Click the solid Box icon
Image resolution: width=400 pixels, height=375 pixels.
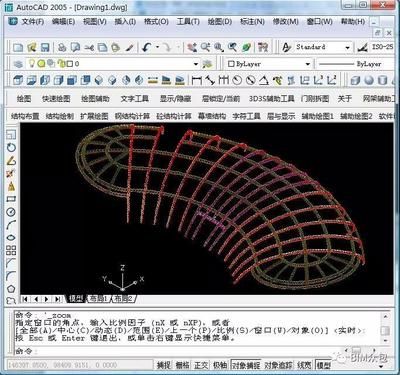pyautogui.click(x=355, y=80)
